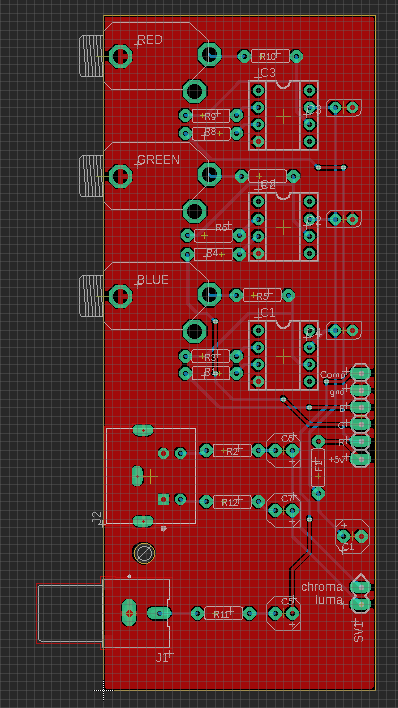Click the right pad of jumper beside IC3
Viewport: 398px width, 708px height.
point(352,107)
